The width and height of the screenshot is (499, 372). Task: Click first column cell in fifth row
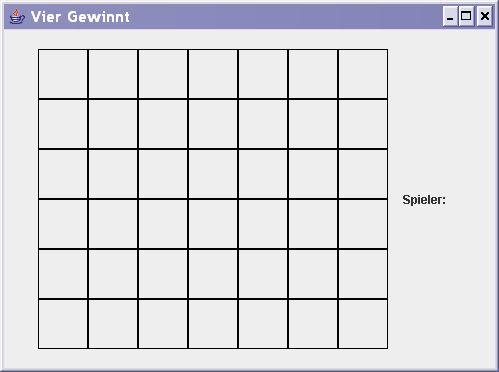click(x=63, y=274)
